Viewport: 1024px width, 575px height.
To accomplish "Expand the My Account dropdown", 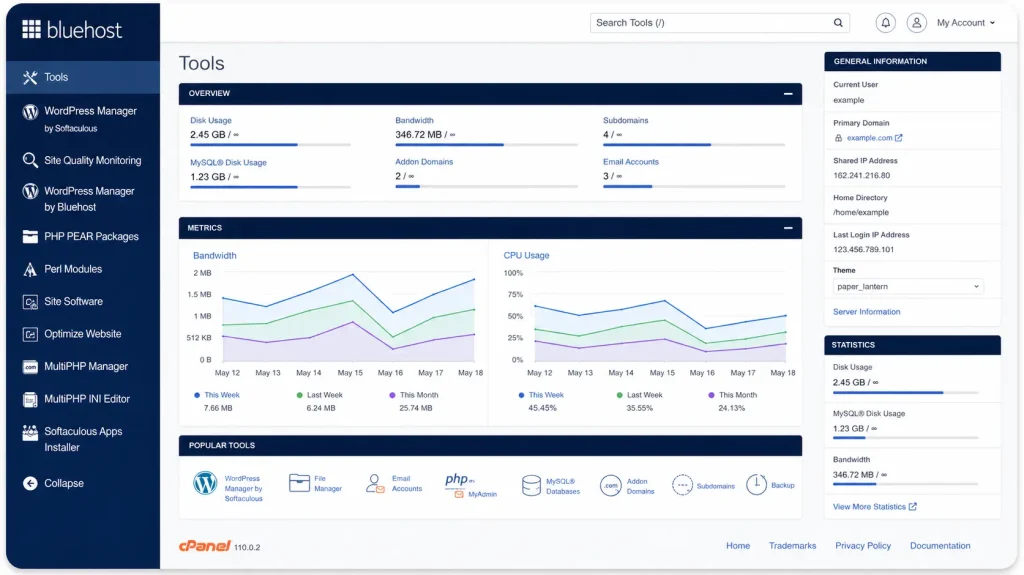I will [966, 23].
